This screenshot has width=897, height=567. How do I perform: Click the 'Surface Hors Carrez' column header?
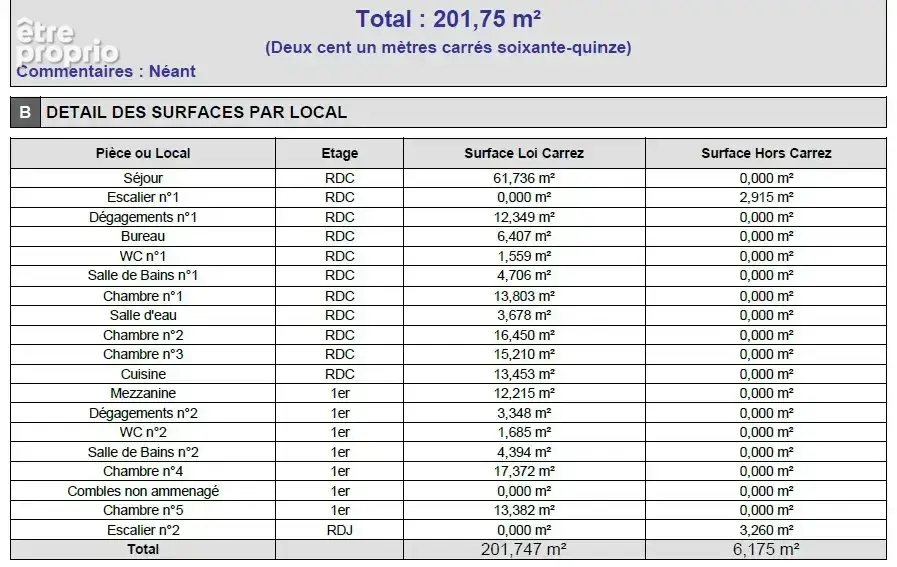(766, 153)
